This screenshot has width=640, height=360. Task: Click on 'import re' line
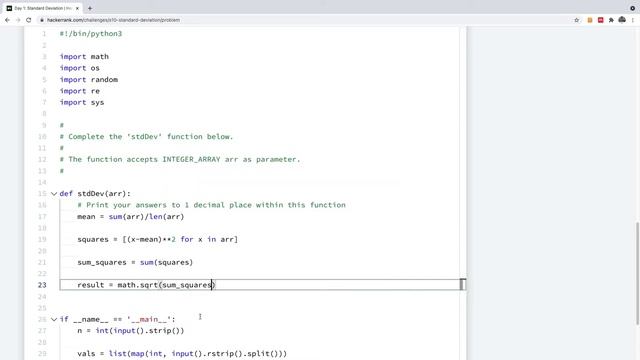click(x=80, y=91)
